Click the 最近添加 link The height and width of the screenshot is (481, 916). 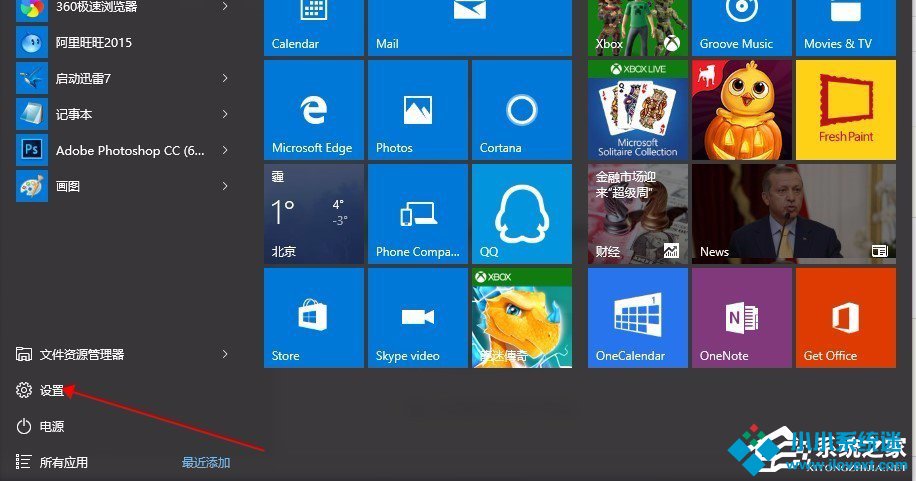206,462
